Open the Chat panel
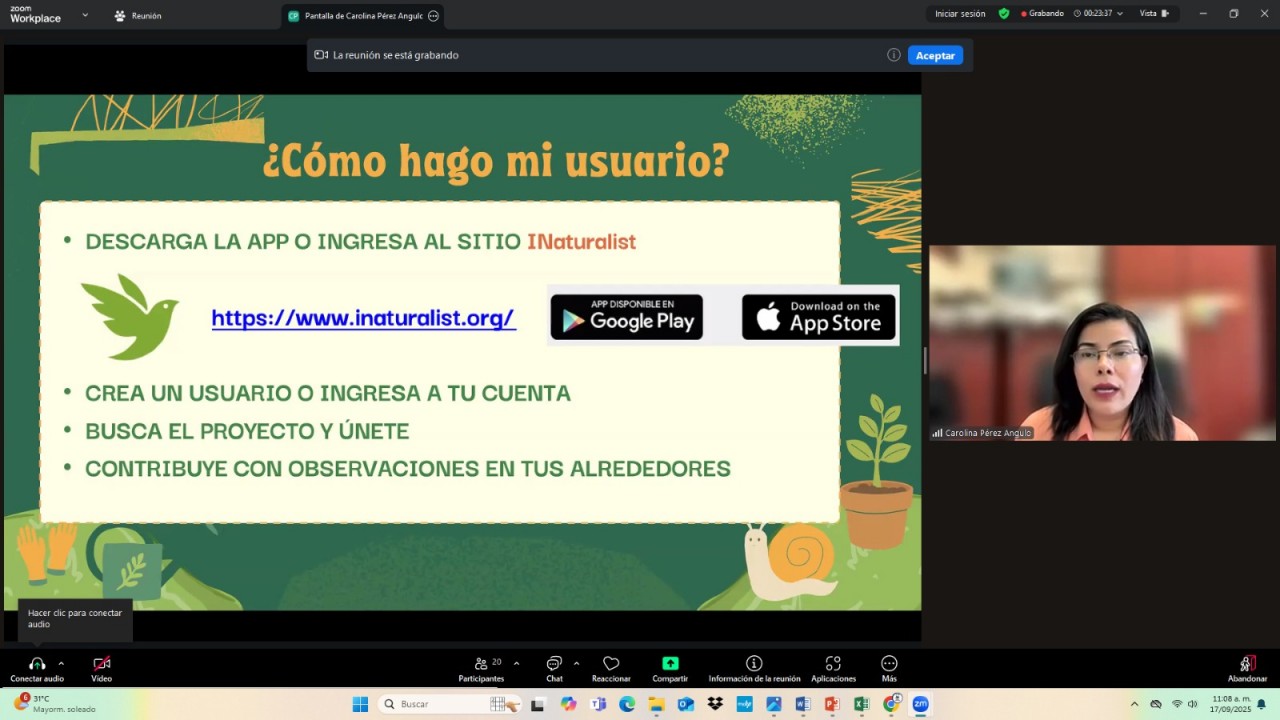 click(x=554, y=668)
